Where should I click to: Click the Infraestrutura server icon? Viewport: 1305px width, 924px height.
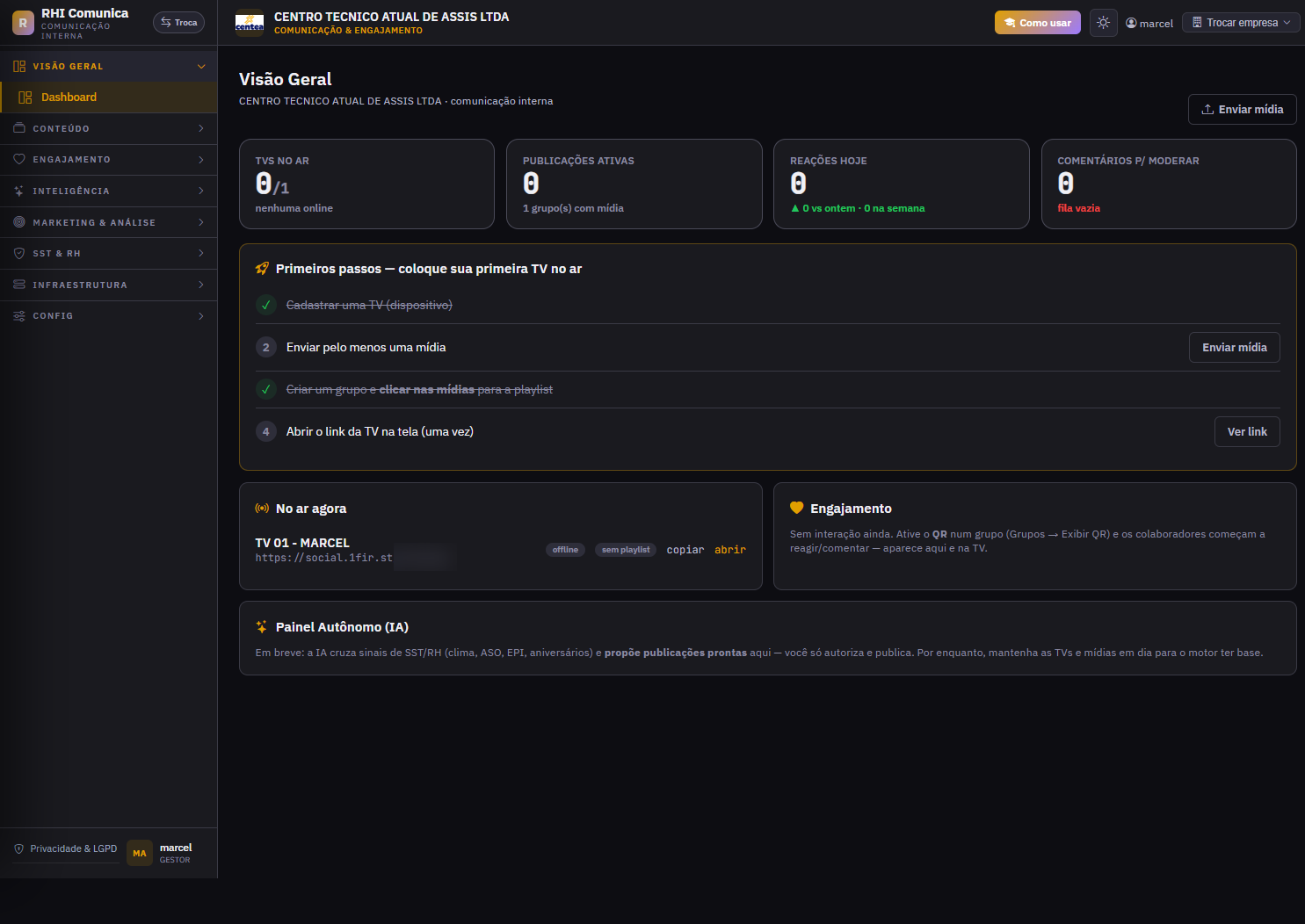click(x=19, y=285)
